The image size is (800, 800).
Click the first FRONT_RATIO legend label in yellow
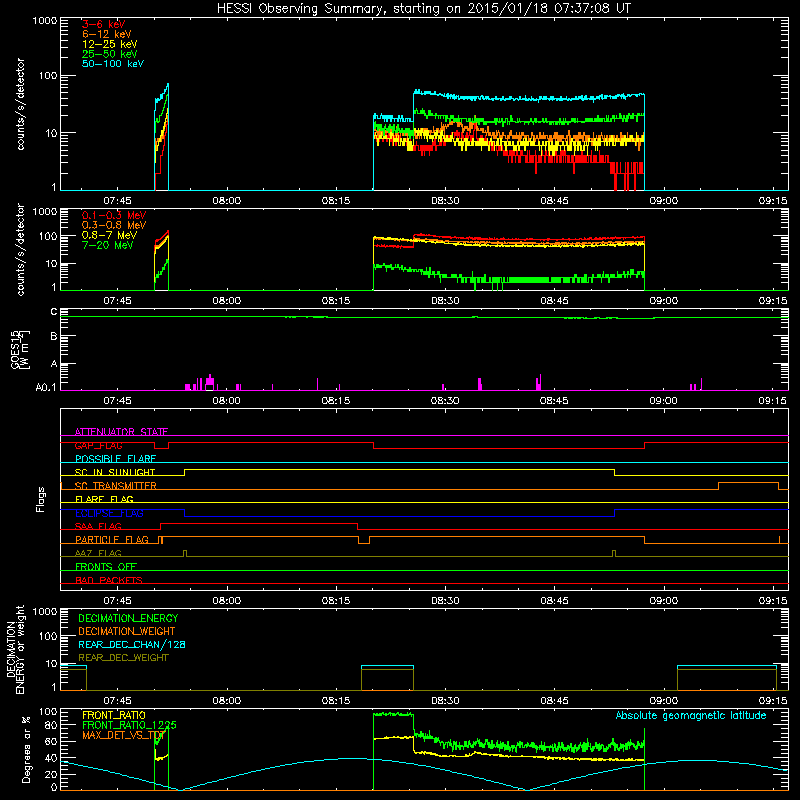coord(114,715)
